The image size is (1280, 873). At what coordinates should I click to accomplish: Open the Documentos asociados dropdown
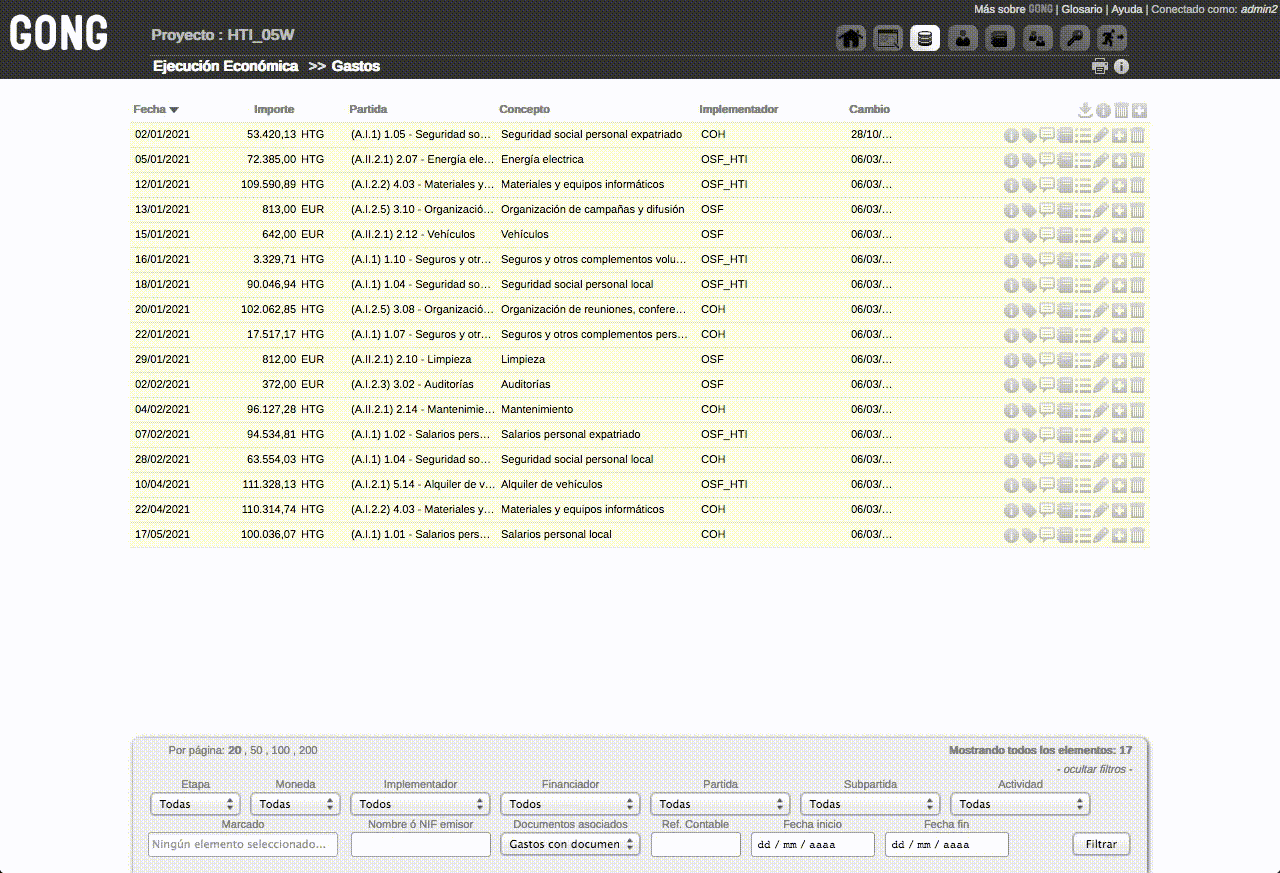(x=570, y=845)
